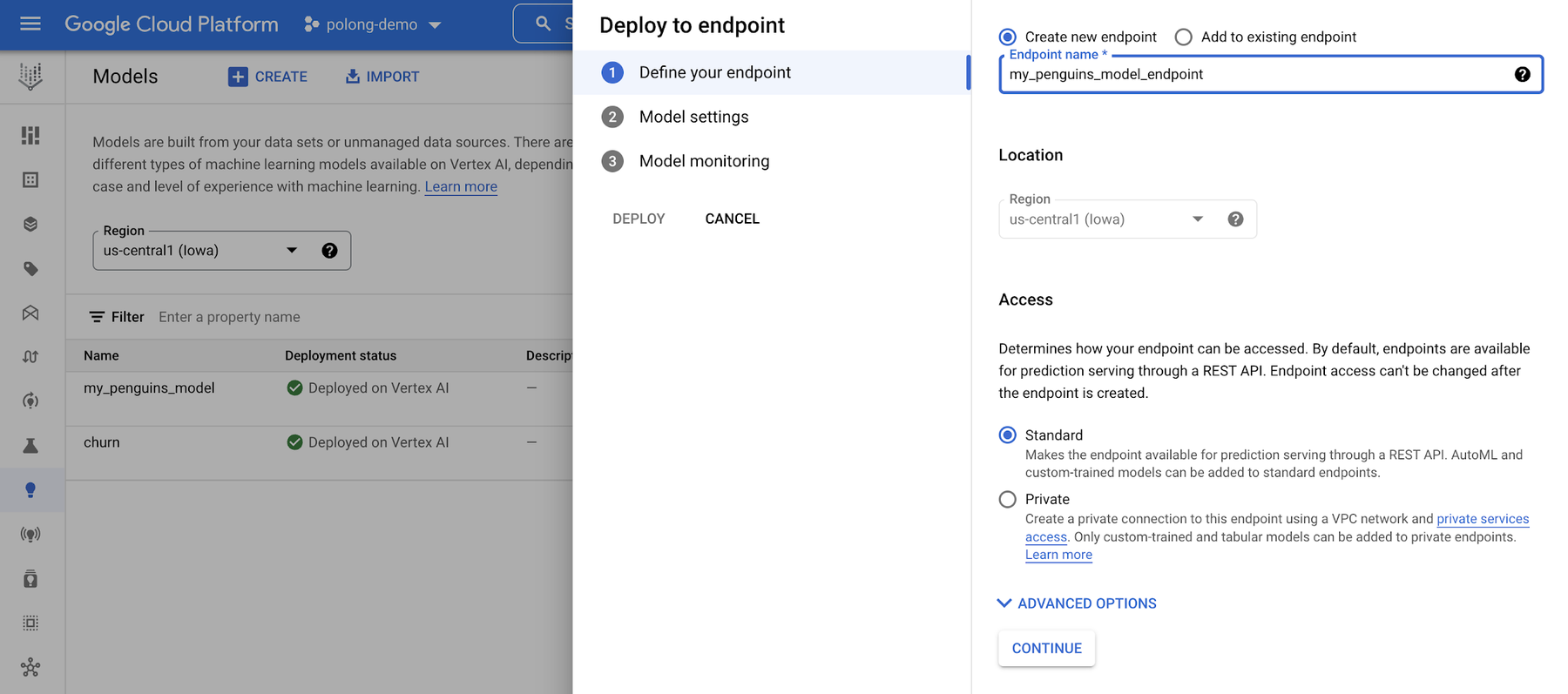
Task: Click the Vertex AI logo icon
Action: (x=30, y=77)
